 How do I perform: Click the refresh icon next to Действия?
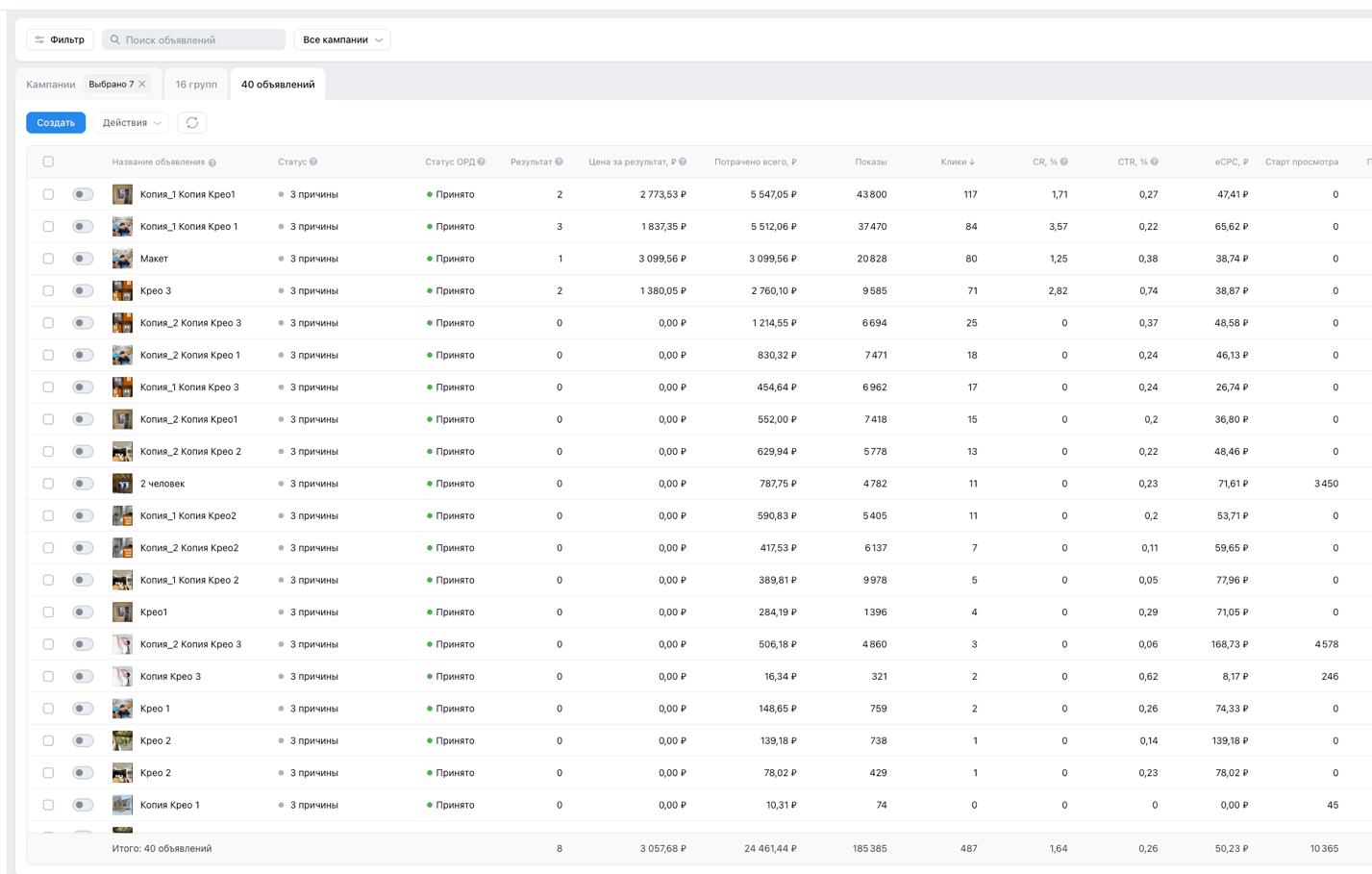[x=192, y=123]
